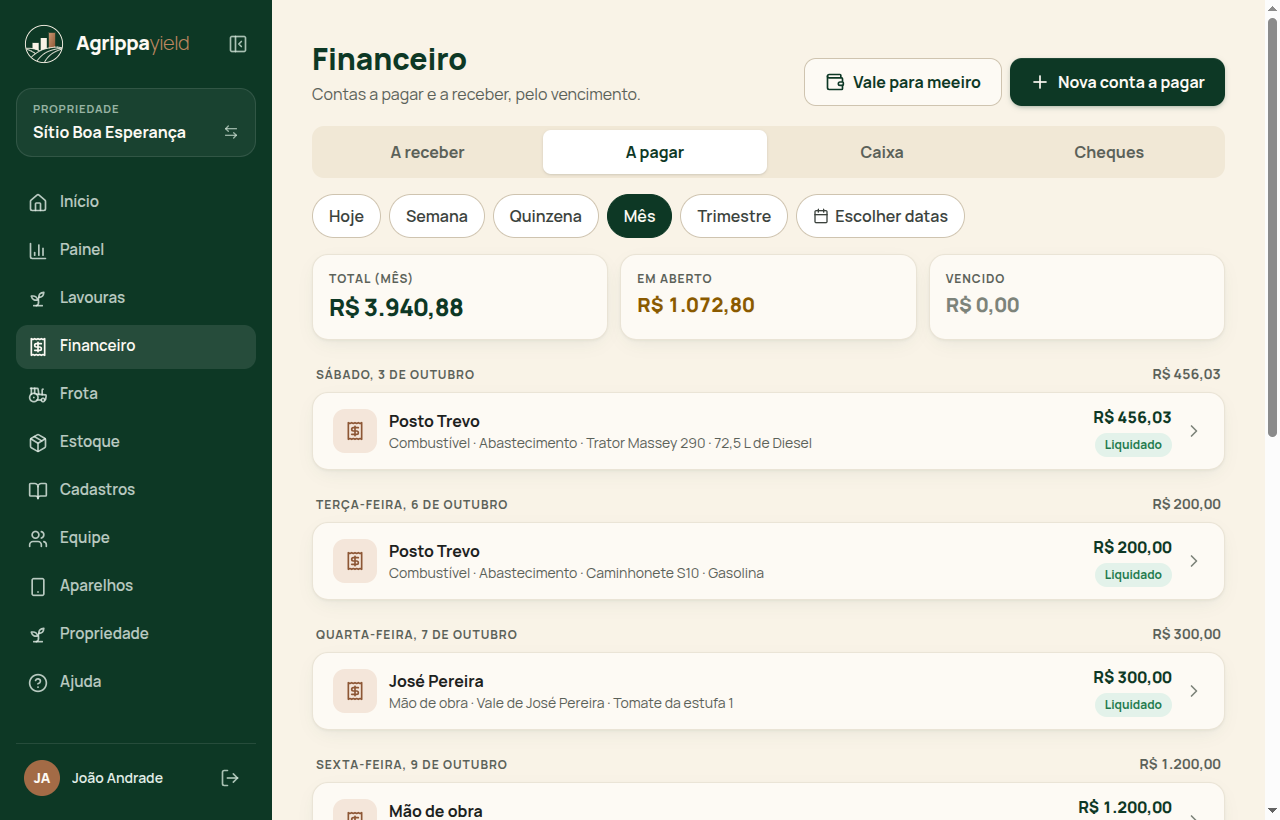Open chevron on Posto Trevo R$ 200,00 entry
Screen dimensions: 1280x820
(x=1193, y=561)
